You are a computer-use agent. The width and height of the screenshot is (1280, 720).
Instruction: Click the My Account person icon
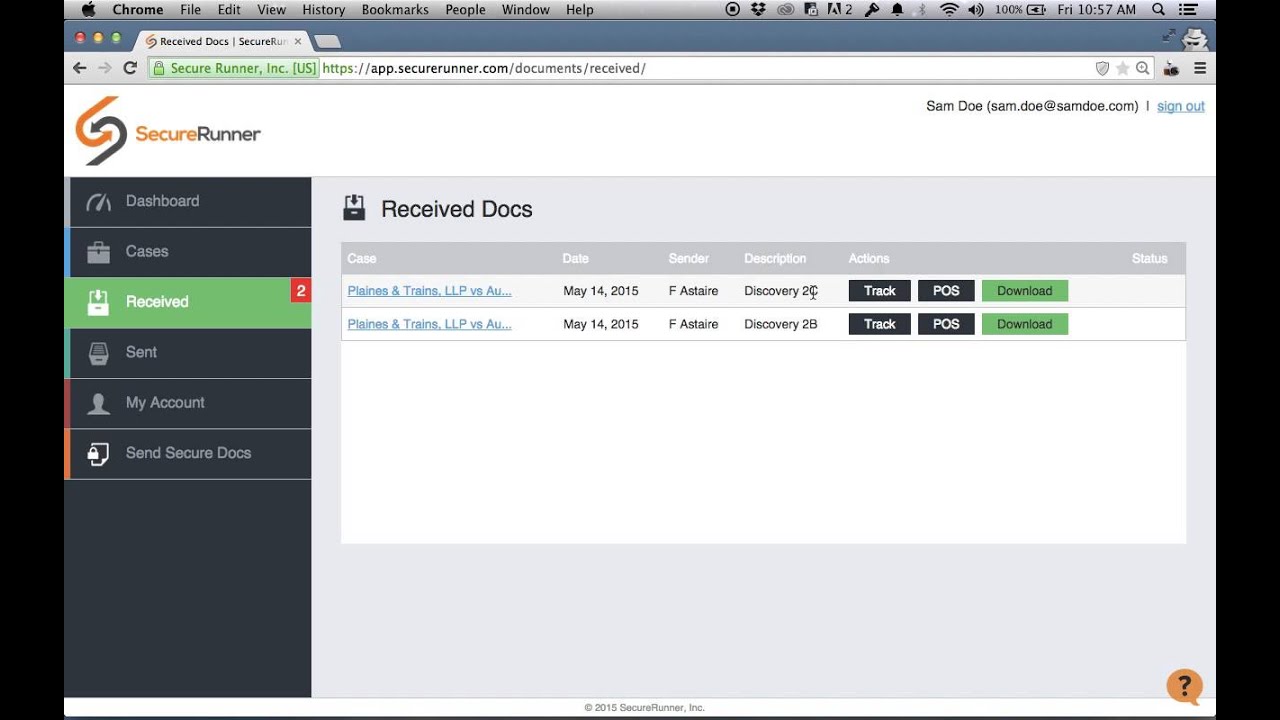98,403
